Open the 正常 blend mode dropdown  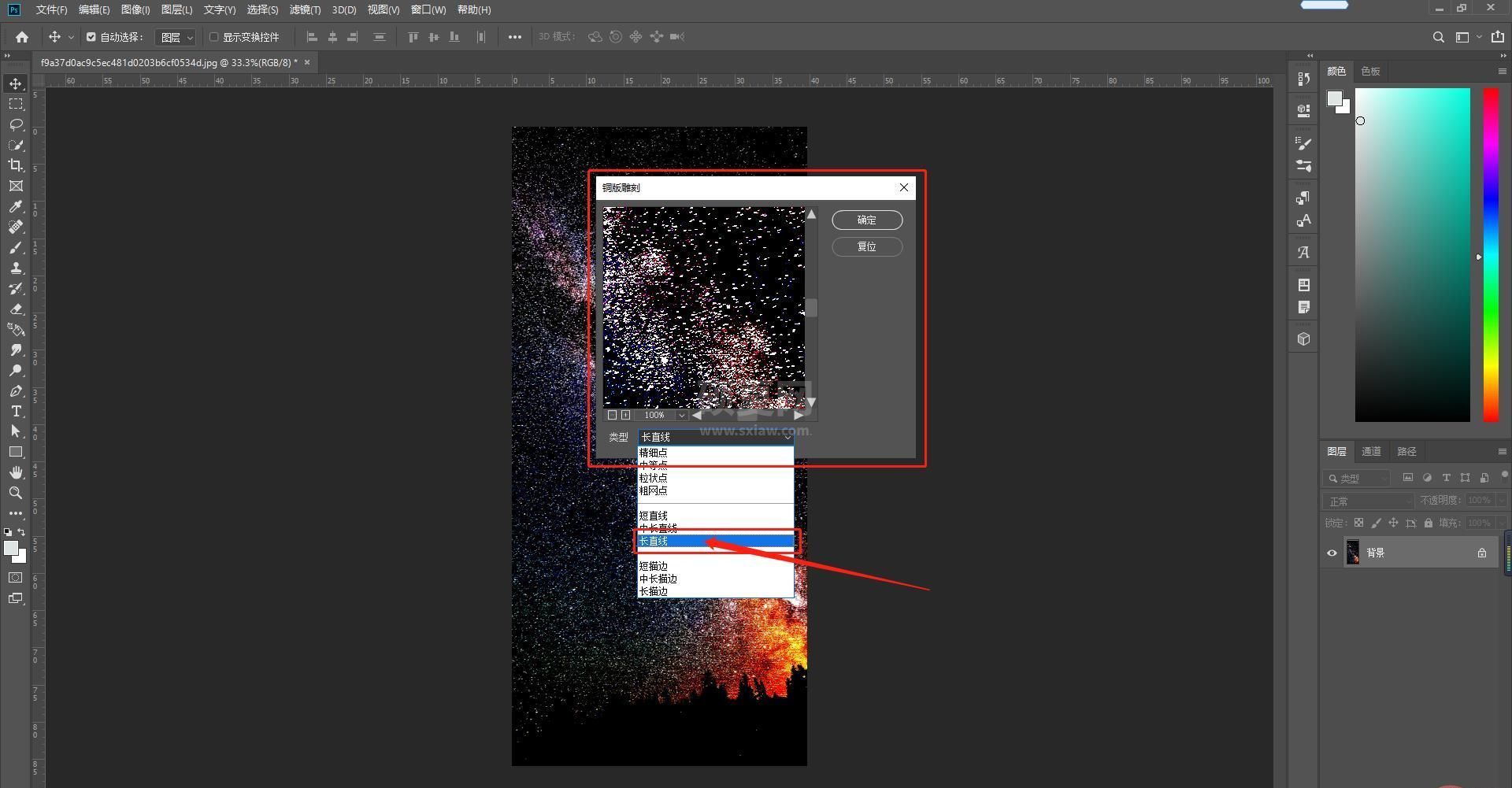(x=1369, y=501)
